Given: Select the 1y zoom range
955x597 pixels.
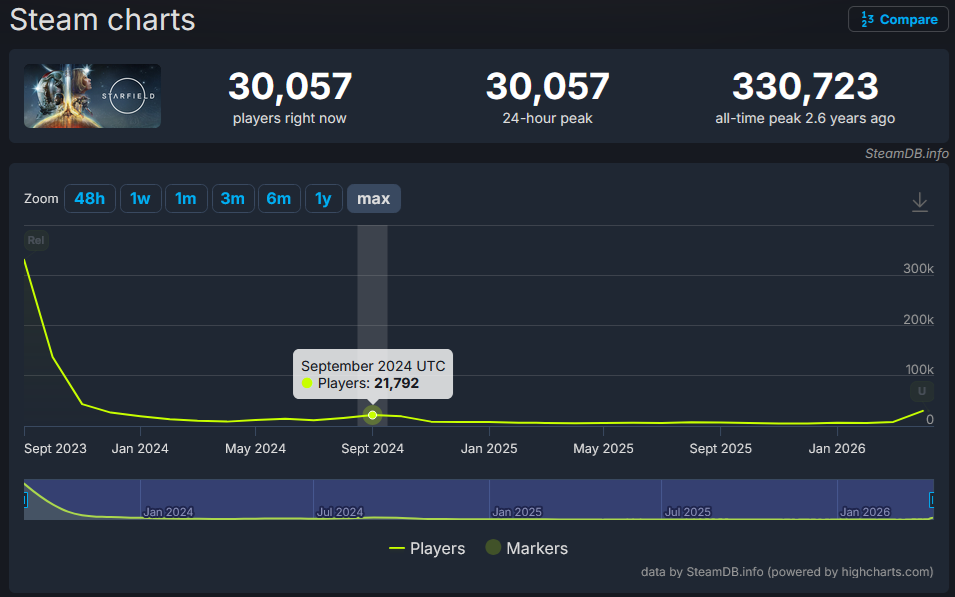Looking at the screenshot, I should coord(323,199).
